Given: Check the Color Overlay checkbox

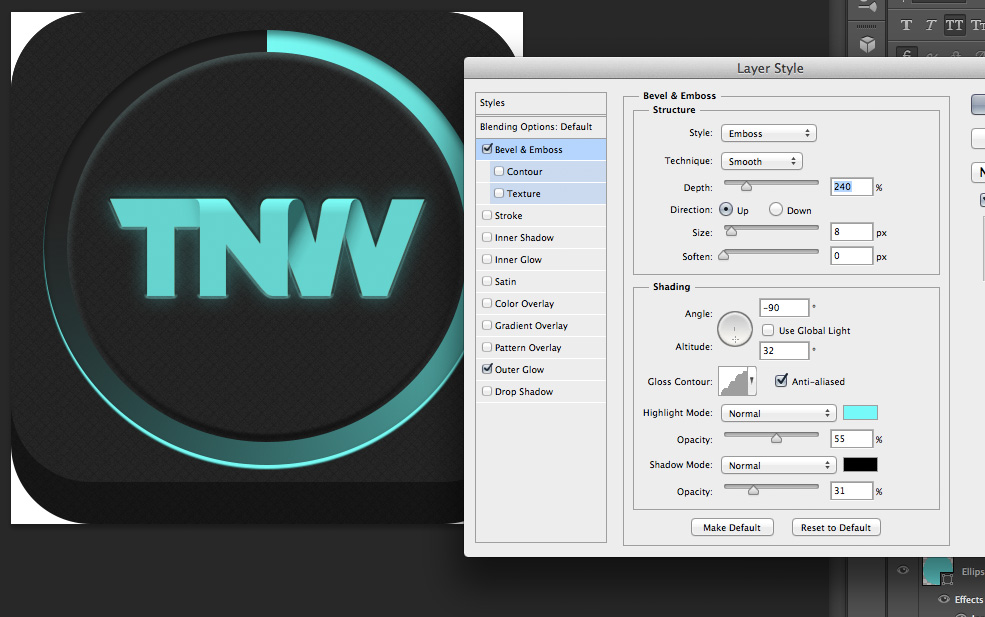Looking at the screenshot, I should click(487, 303).
